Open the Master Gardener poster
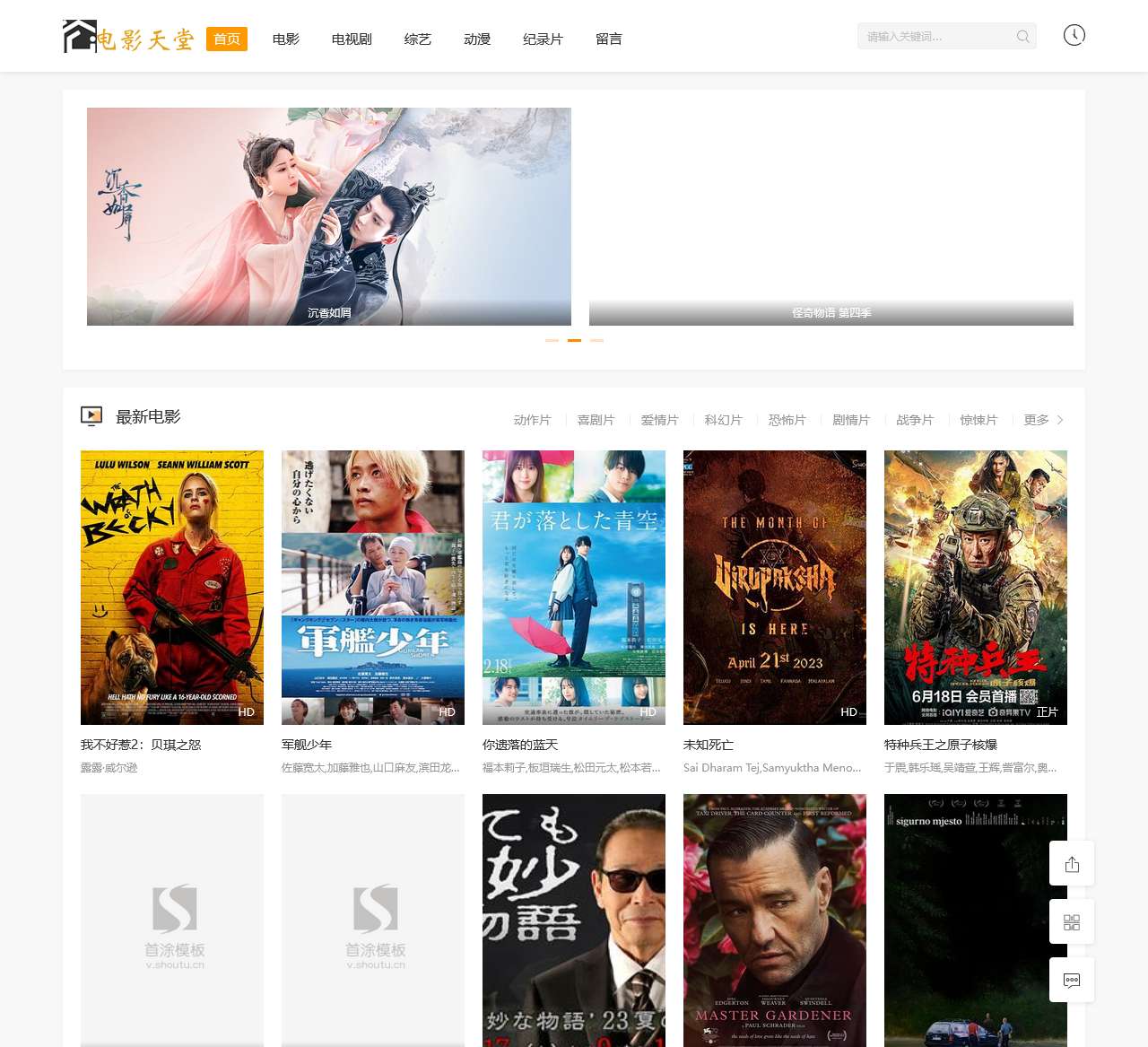 [x=775, y=920]
